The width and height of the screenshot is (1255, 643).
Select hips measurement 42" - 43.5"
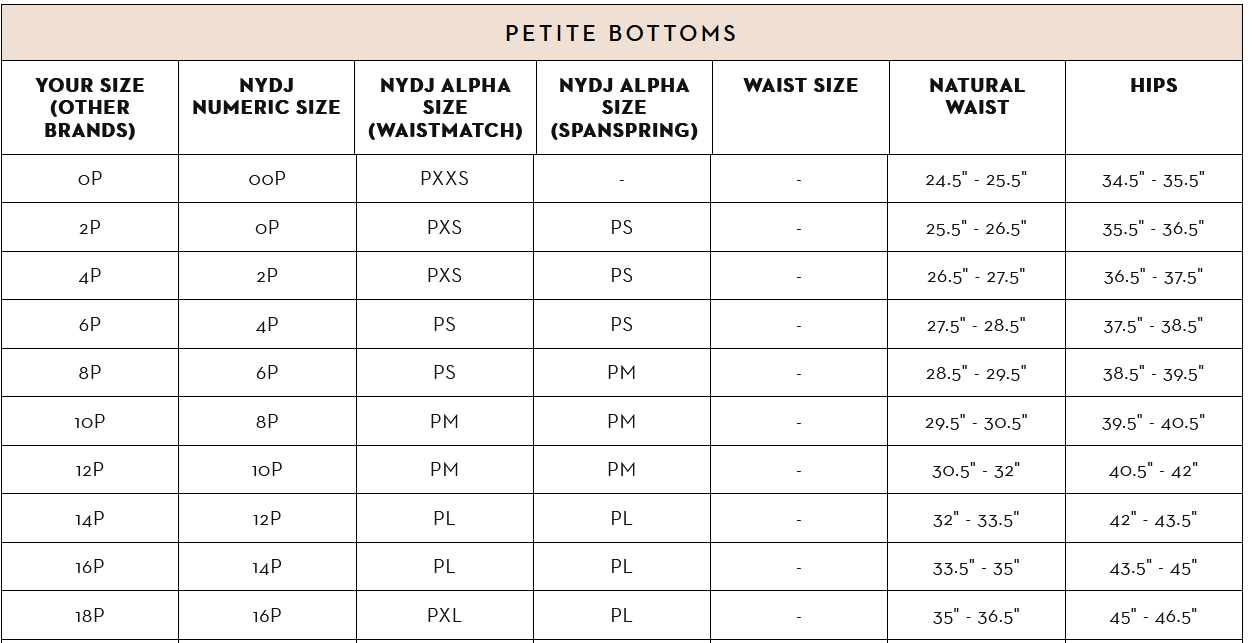click(x=1153, y=520)
